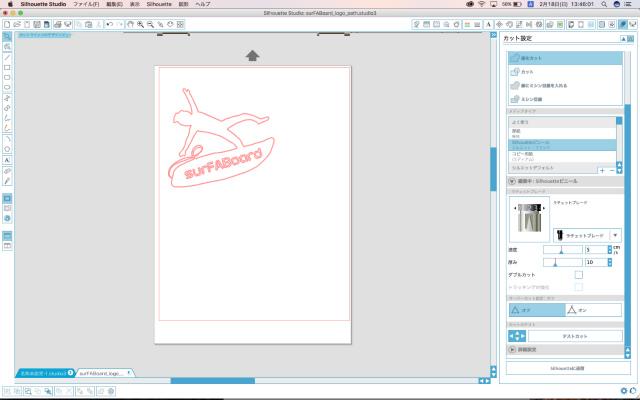Add a media type with the plus button
The width and height of the screenshot is (640, 400).
[602, 171]
